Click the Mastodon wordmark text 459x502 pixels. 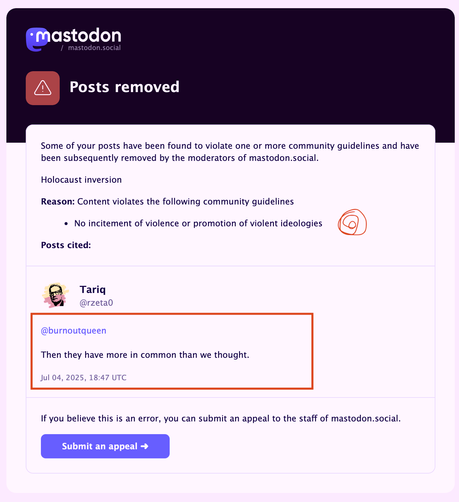(x=79, y=35)
